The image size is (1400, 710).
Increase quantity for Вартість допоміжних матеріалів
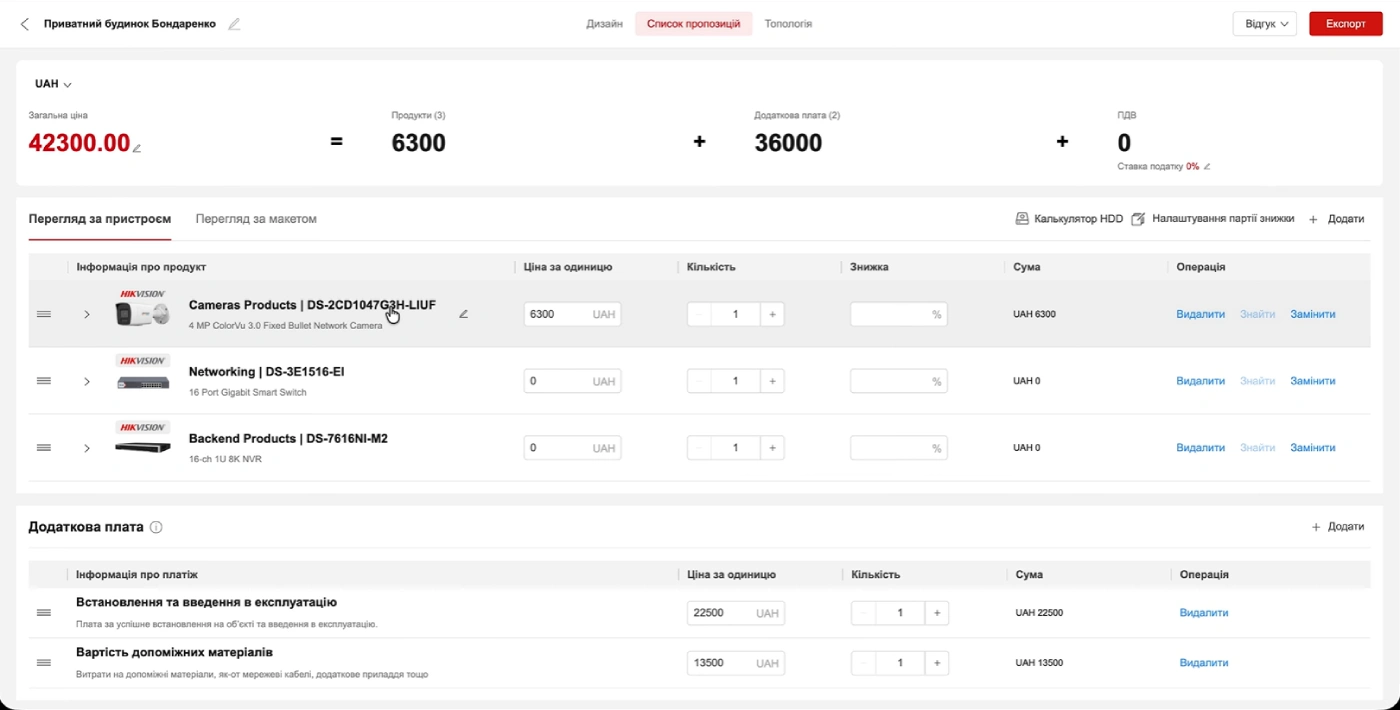tap(936, 663)
